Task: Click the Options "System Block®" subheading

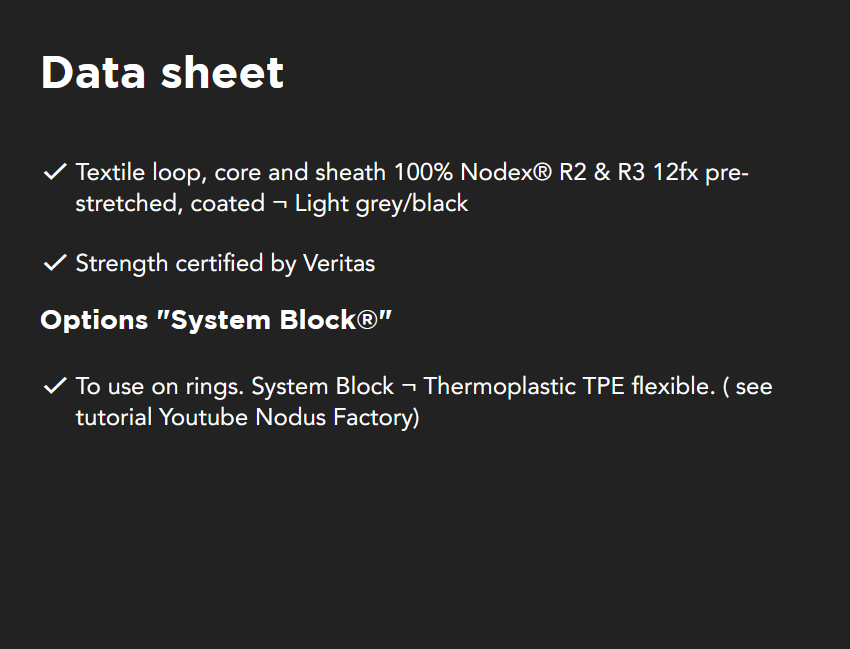Action: [216, 320]
